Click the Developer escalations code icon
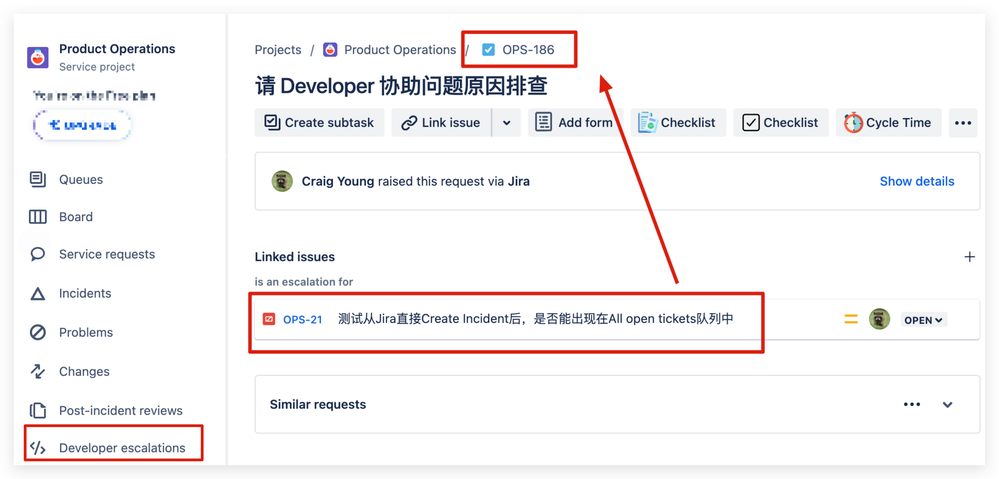Viewport: 999px width, 479px height. point(38,448)
